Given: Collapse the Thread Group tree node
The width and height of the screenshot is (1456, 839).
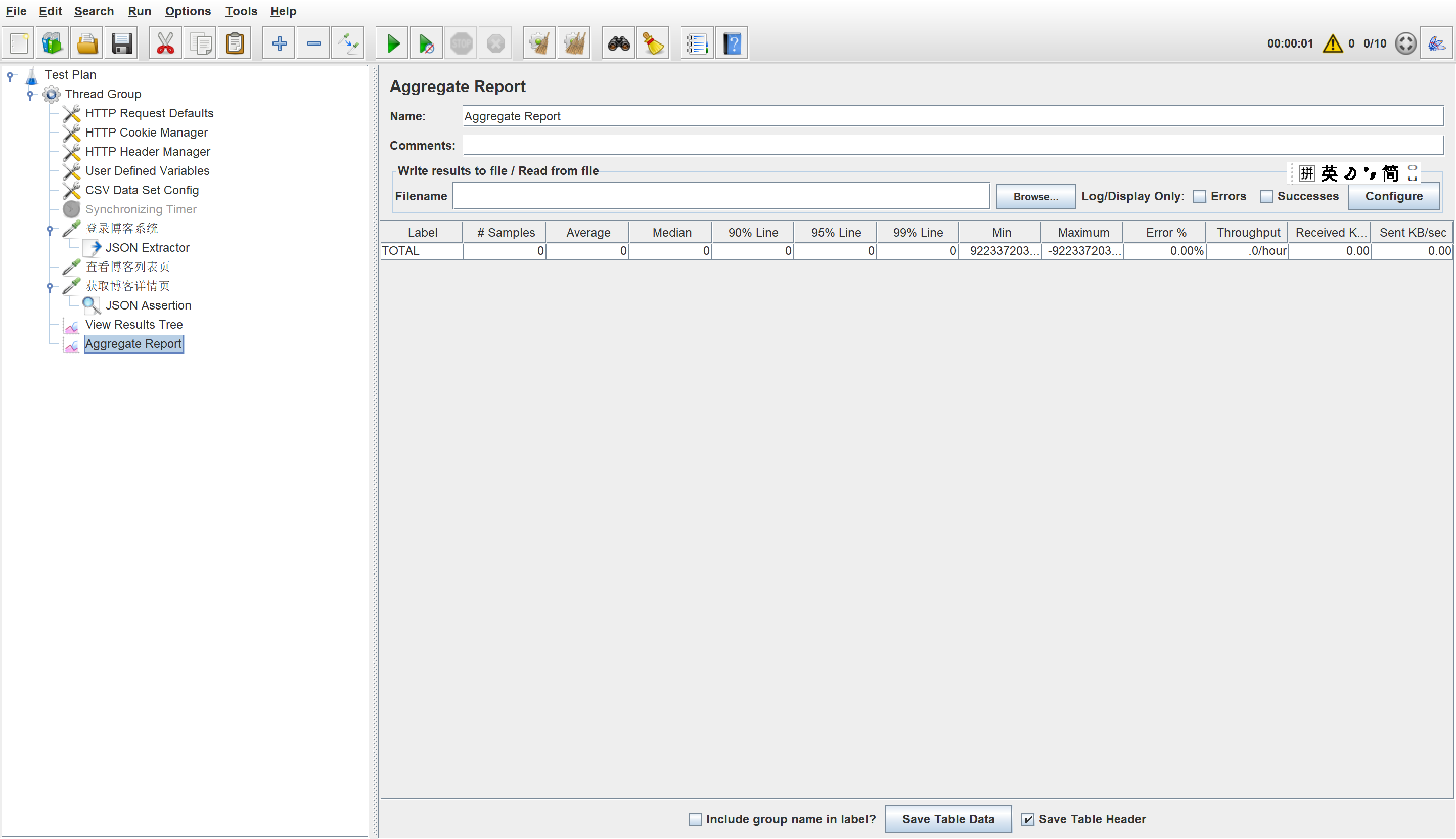Looking at the screenshot, I should coord(30,95).
